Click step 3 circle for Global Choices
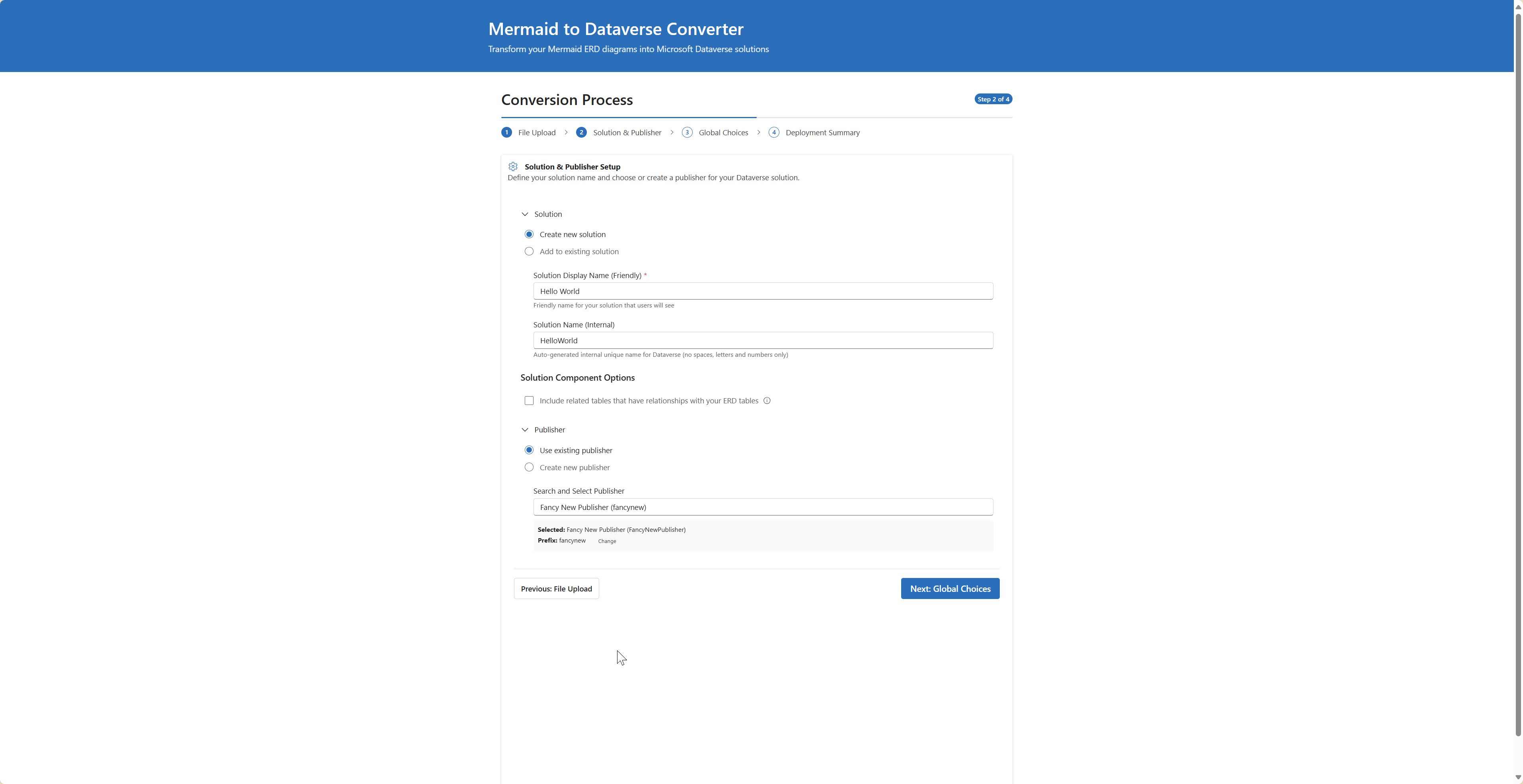This screenshot has height=784, width=1523. click(687, 132)
